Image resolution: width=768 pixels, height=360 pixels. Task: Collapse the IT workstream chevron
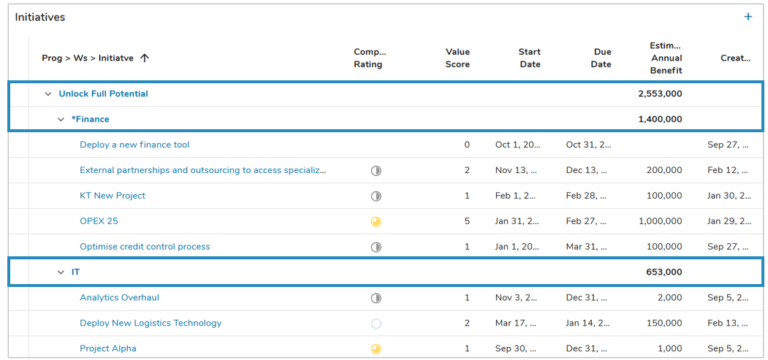pos(61,272)
